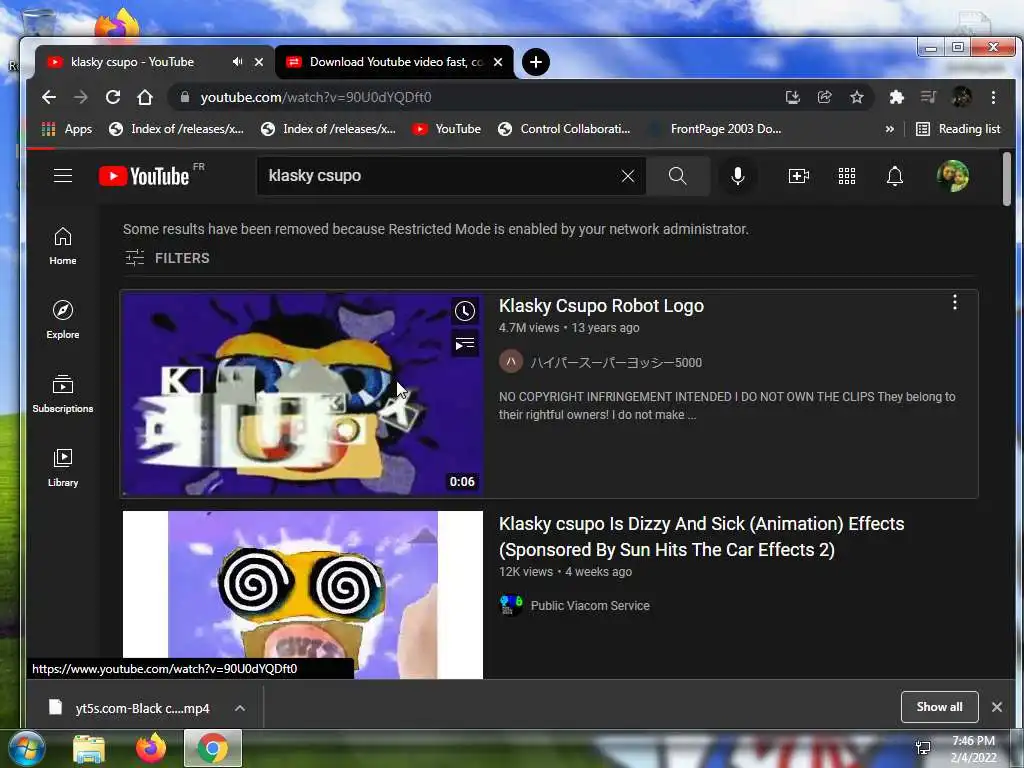Open the Chrome three-dot menu
Screen dimensions: 1024x768
click(993, 97)
